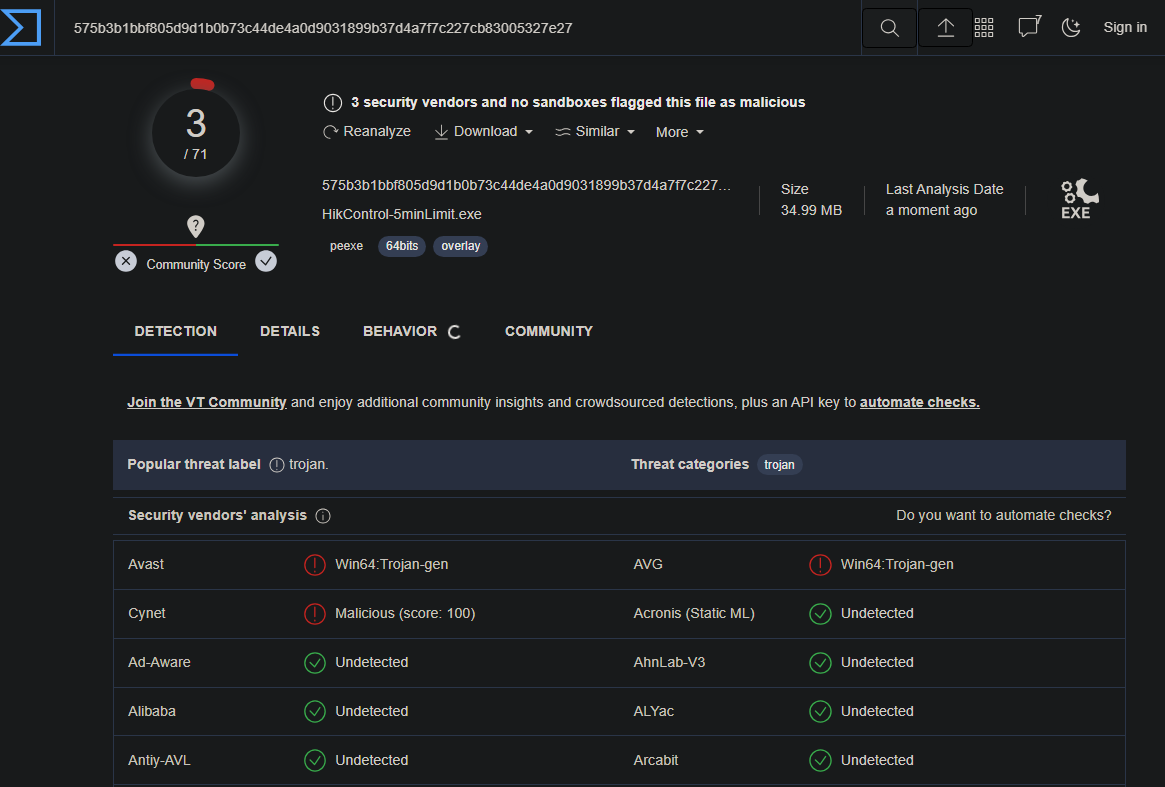Click the VirusTotal sigma logo

point(21,27)
